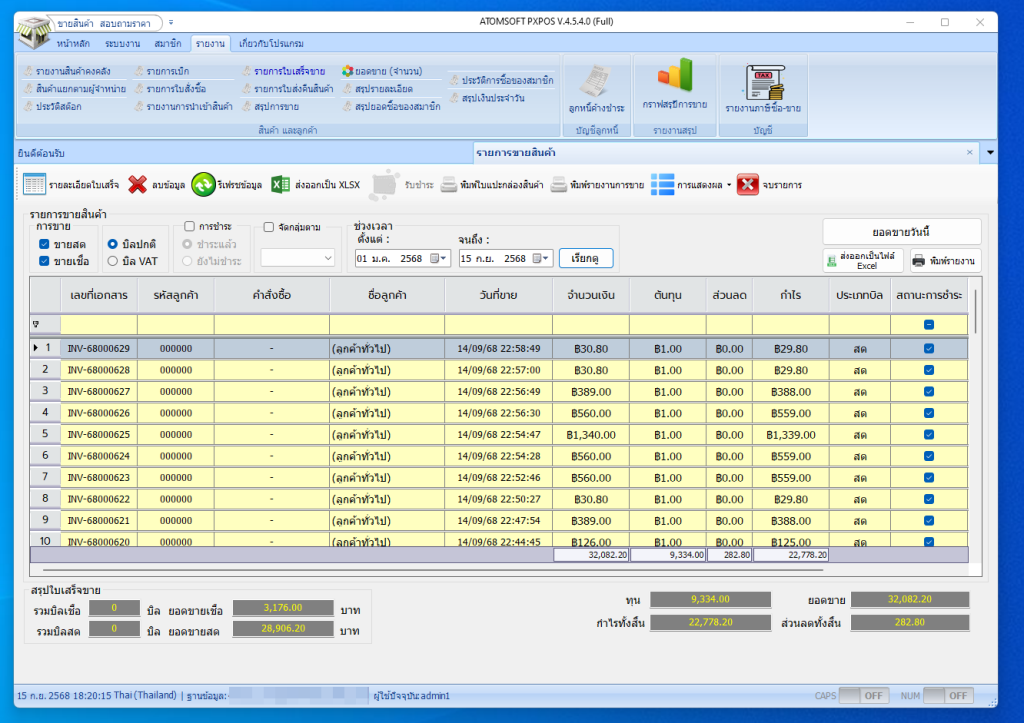The width and height of the screenshot is (1024, 723).
Task: Select the บิลปกติ radio button
Action: point(112,244)
